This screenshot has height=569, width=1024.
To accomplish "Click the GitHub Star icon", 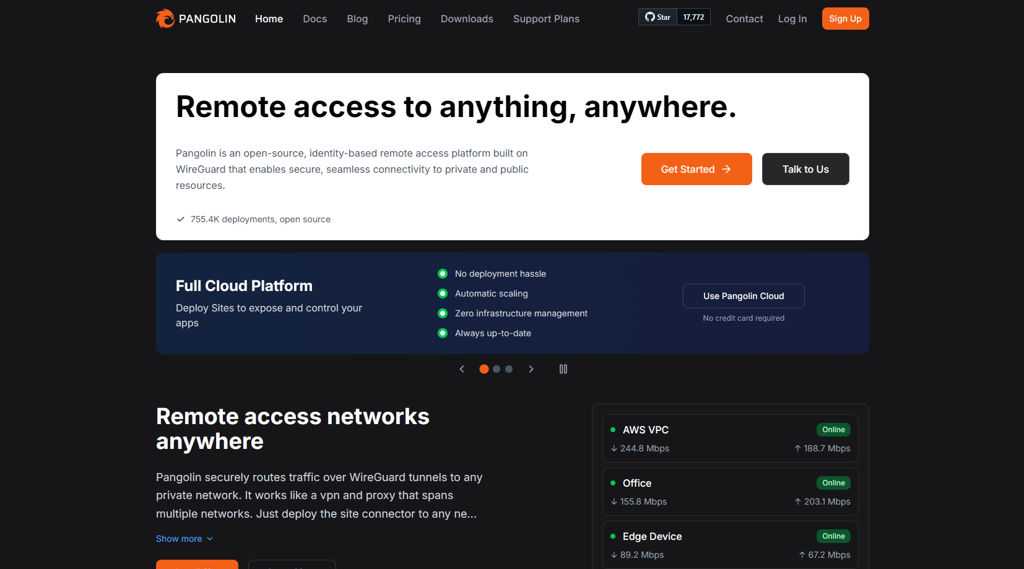I will coord(650,17).
